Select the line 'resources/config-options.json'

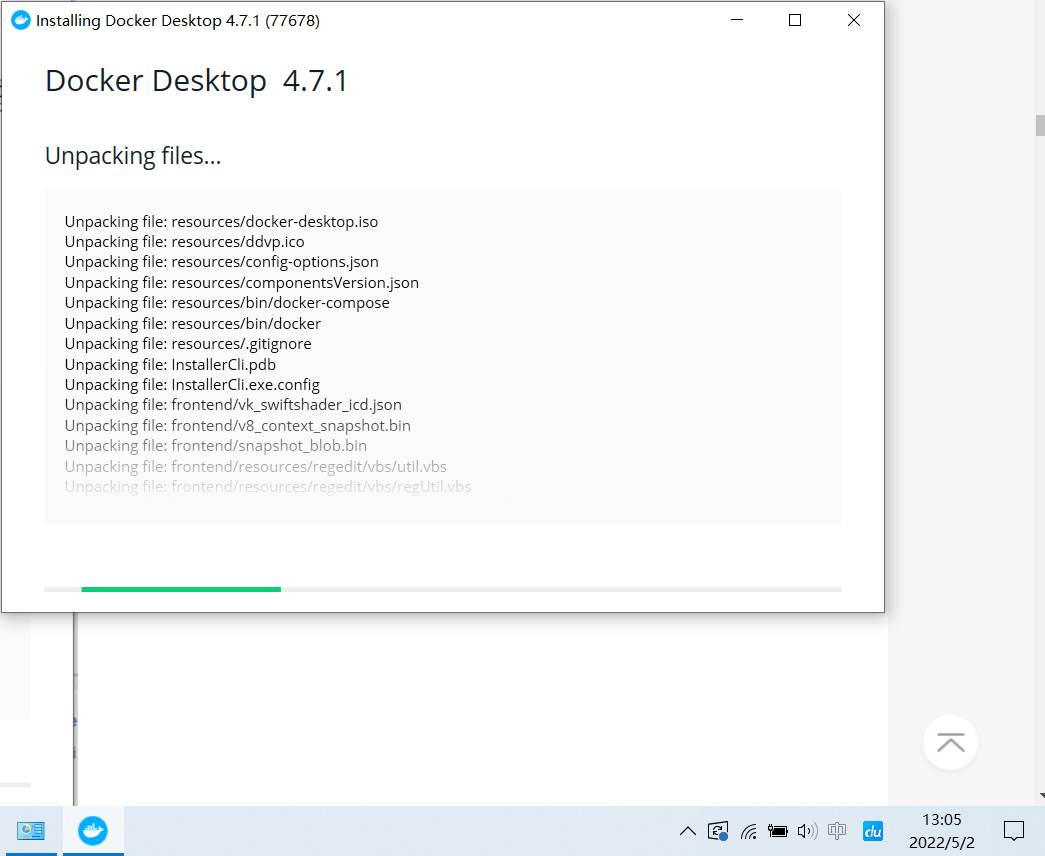pyautogui.click(x=221, y=262)
